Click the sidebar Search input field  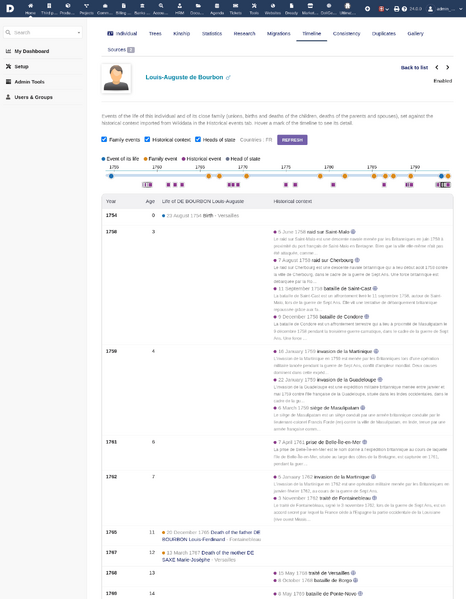(43, 32)
